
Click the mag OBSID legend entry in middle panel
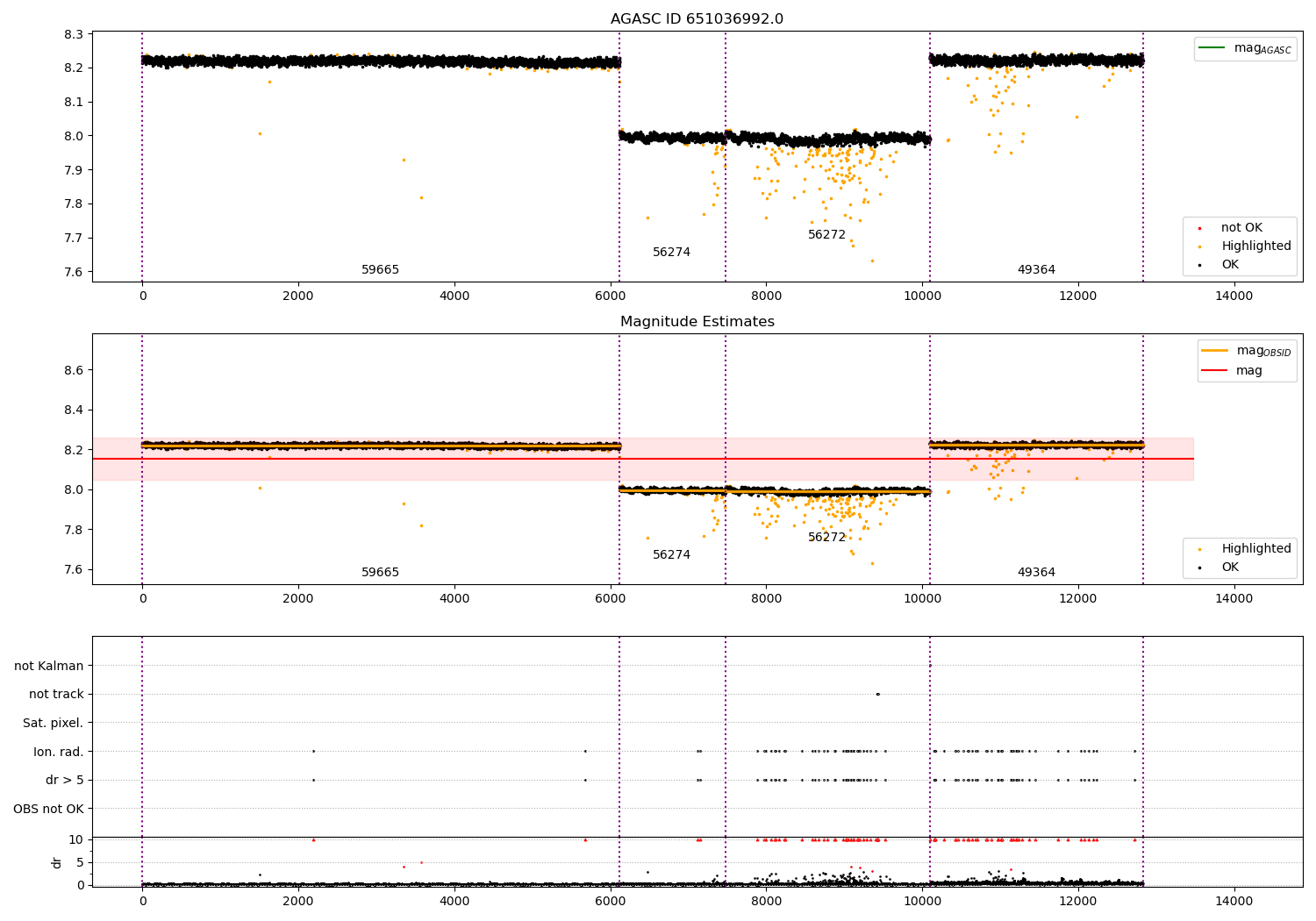(1263, 351)
